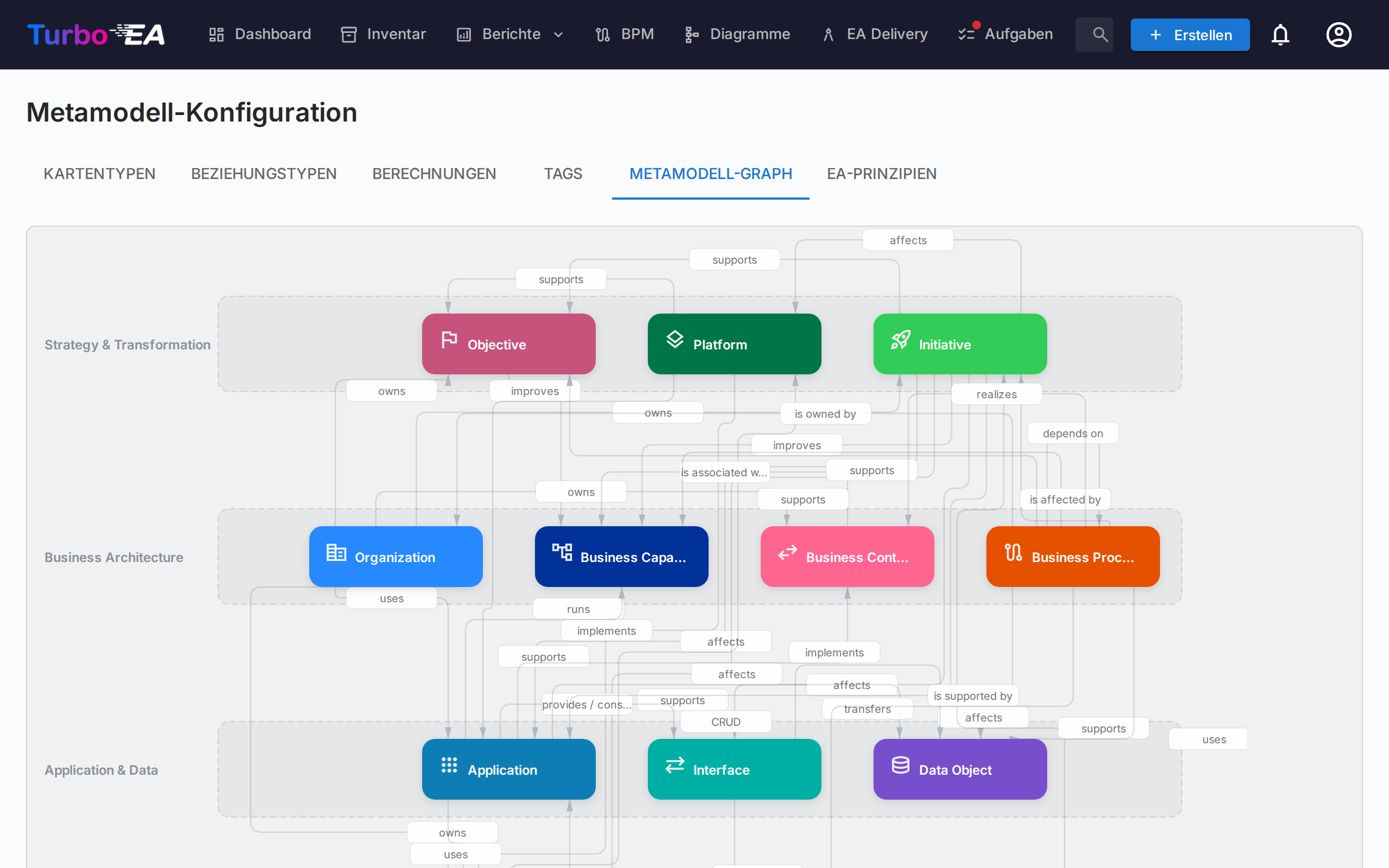Click the EA Delivery person icon
Screen dimensions: 1389x868
828,34
